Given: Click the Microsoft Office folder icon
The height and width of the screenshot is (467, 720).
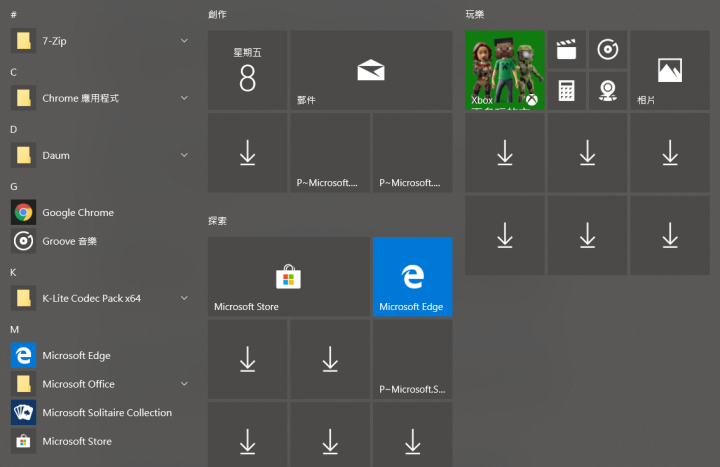Looking at the screenshot, I should pos(23,384).
